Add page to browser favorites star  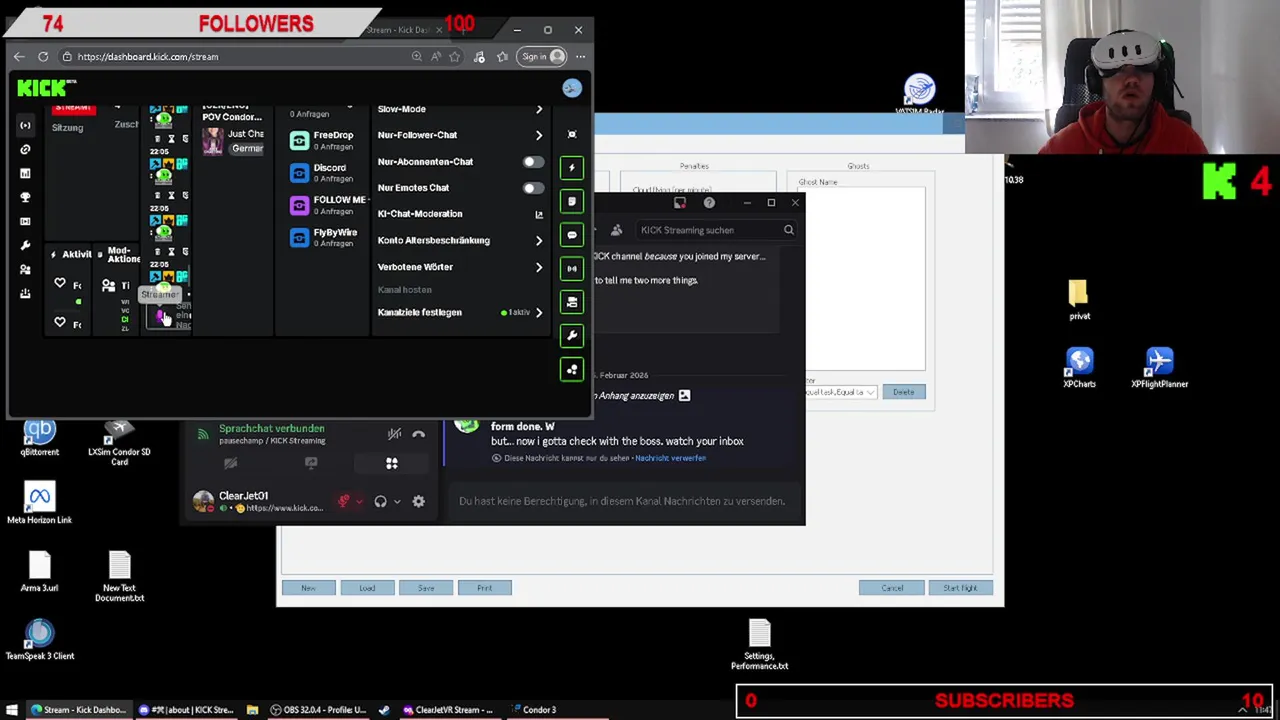pyautogui.click(x=455, y=57)
